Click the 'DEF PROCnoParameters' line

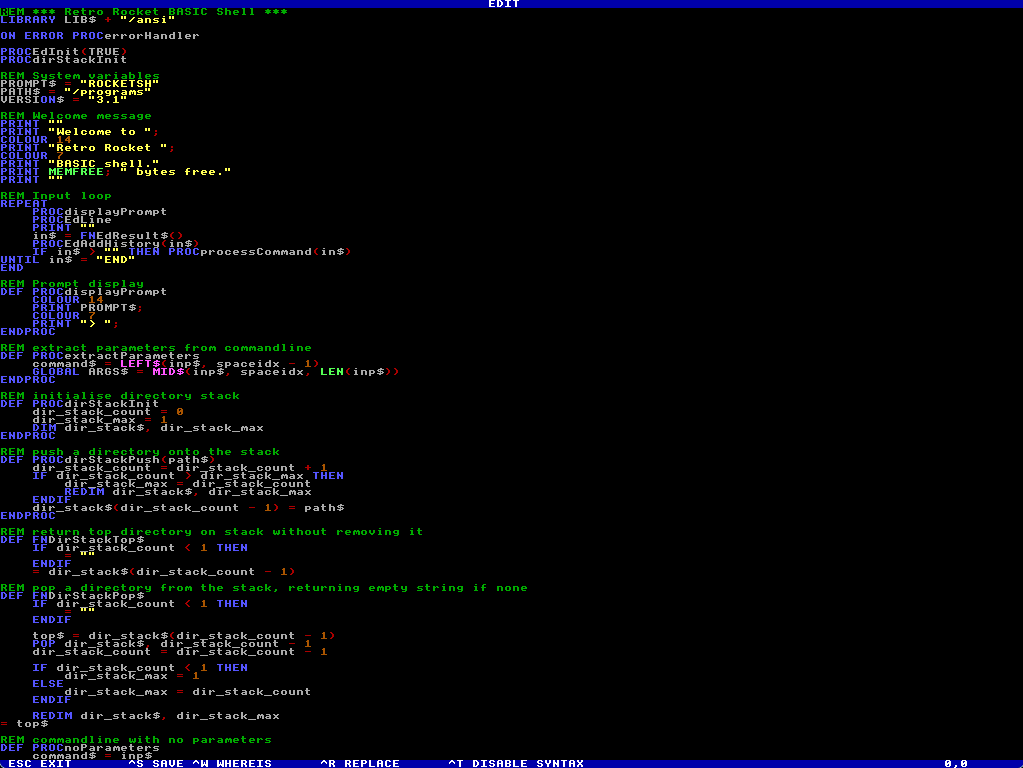pyautogui.click(x=80, y=748)
